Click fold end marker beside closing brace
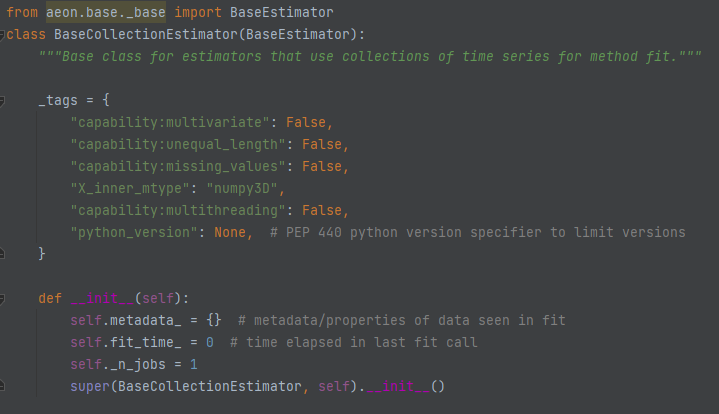The width and height of the screenshot is (719, 414). (x=3, y=254)
